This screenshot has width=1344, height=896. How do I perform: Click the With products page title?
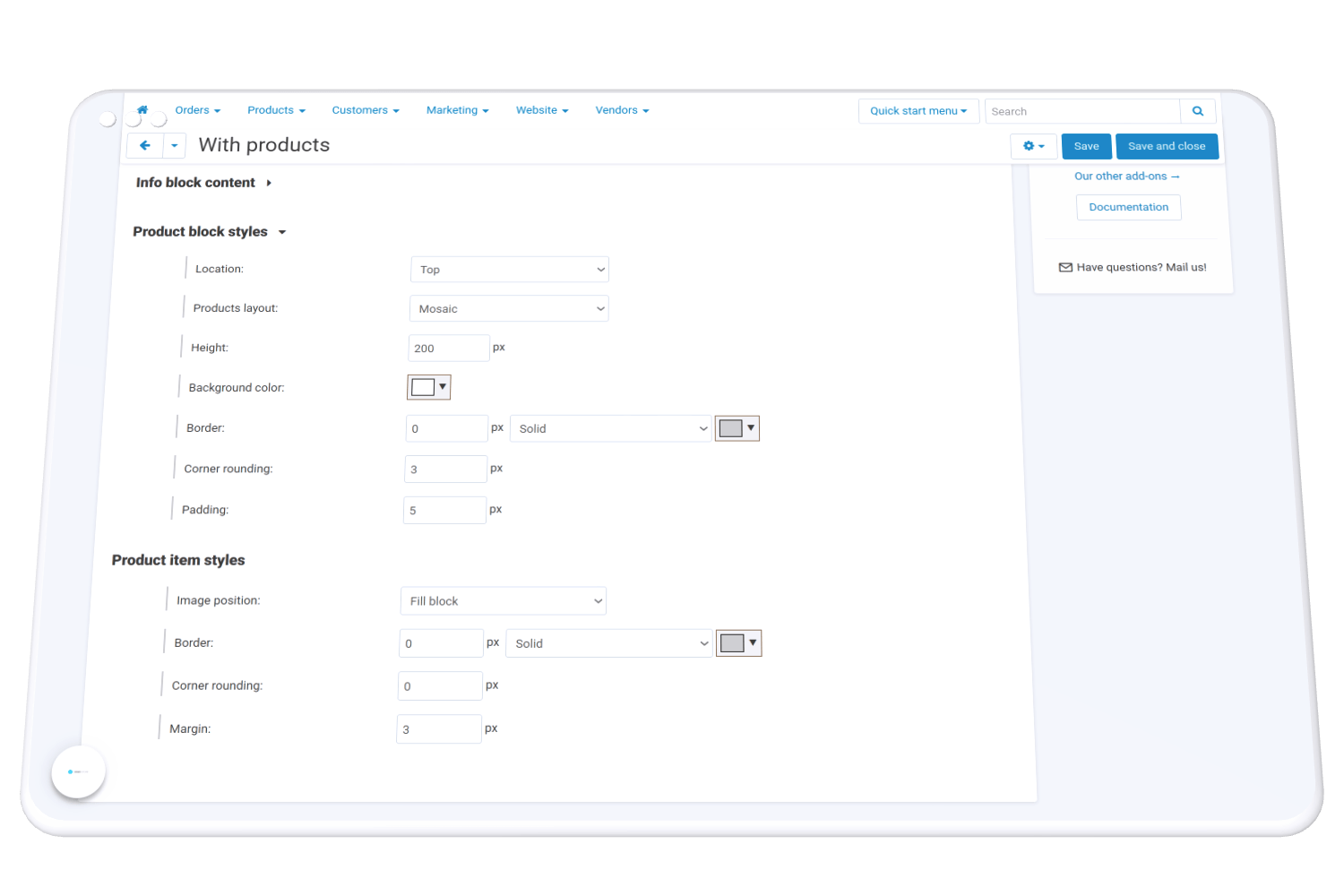pyautogui.click(x=264, y=145)
